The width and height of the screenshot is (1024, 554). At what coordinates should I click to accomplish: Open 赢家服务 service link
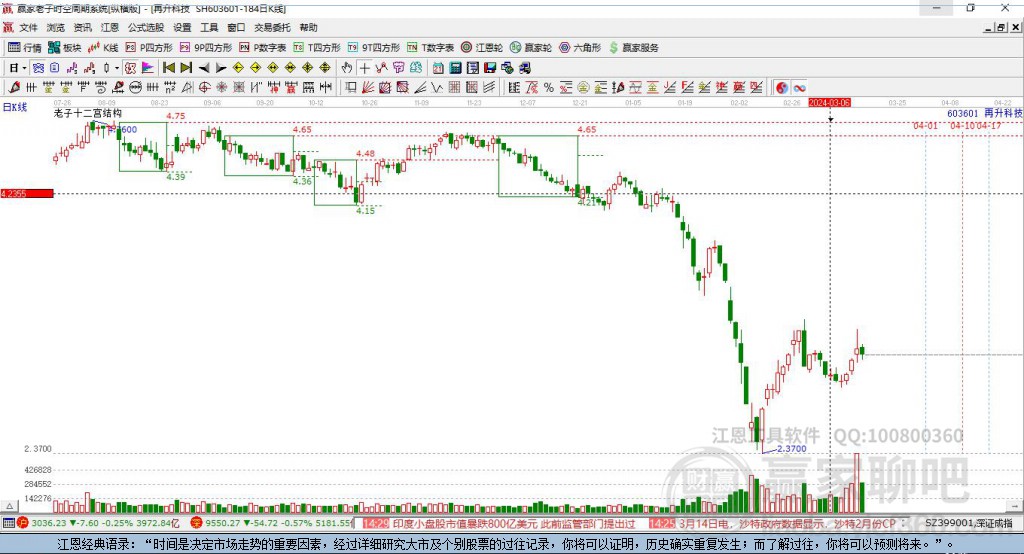click(x=633, y=48)
